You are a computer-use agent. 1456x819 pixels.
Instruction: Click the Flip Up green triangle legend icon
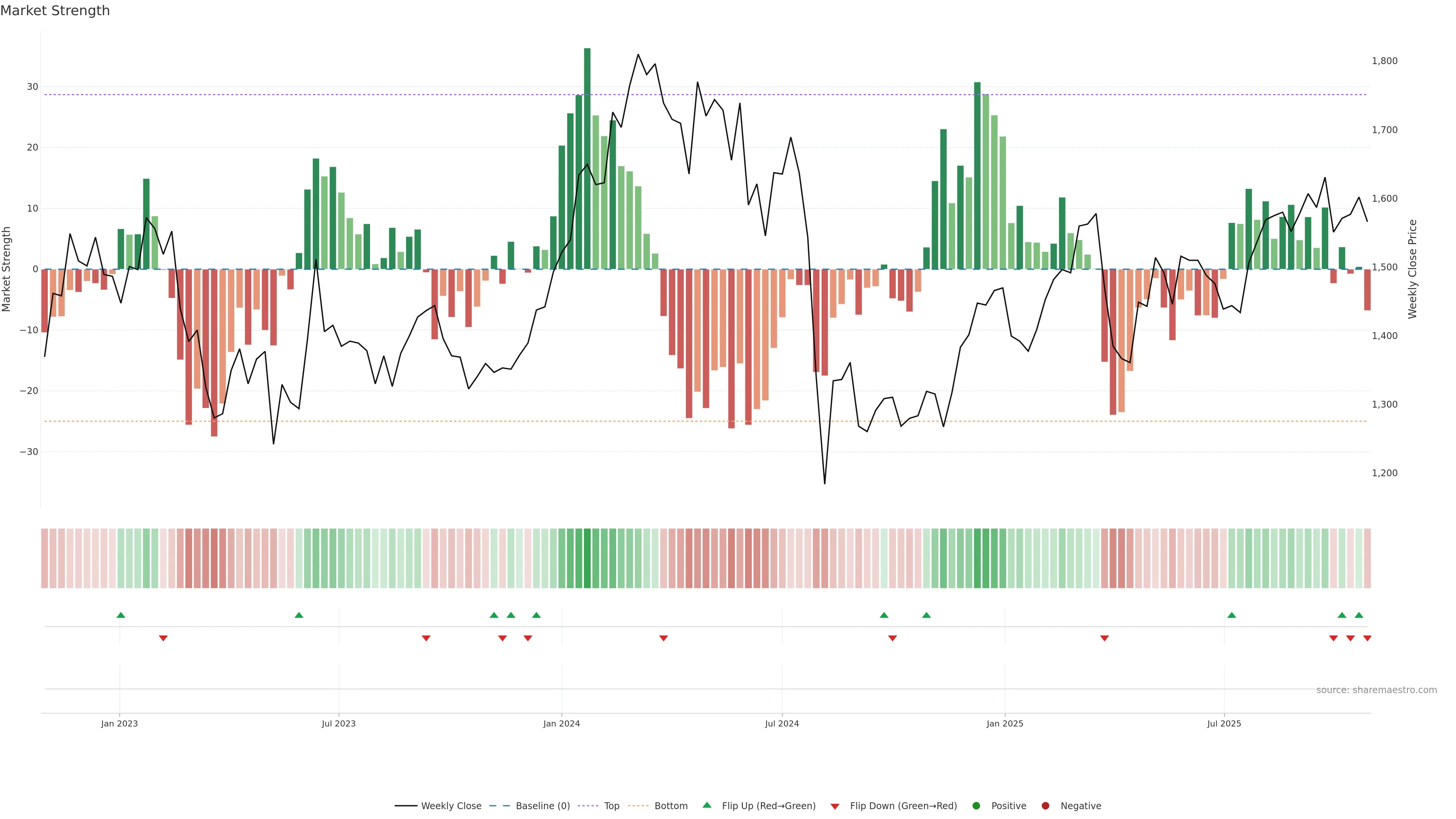coord(706,805)
